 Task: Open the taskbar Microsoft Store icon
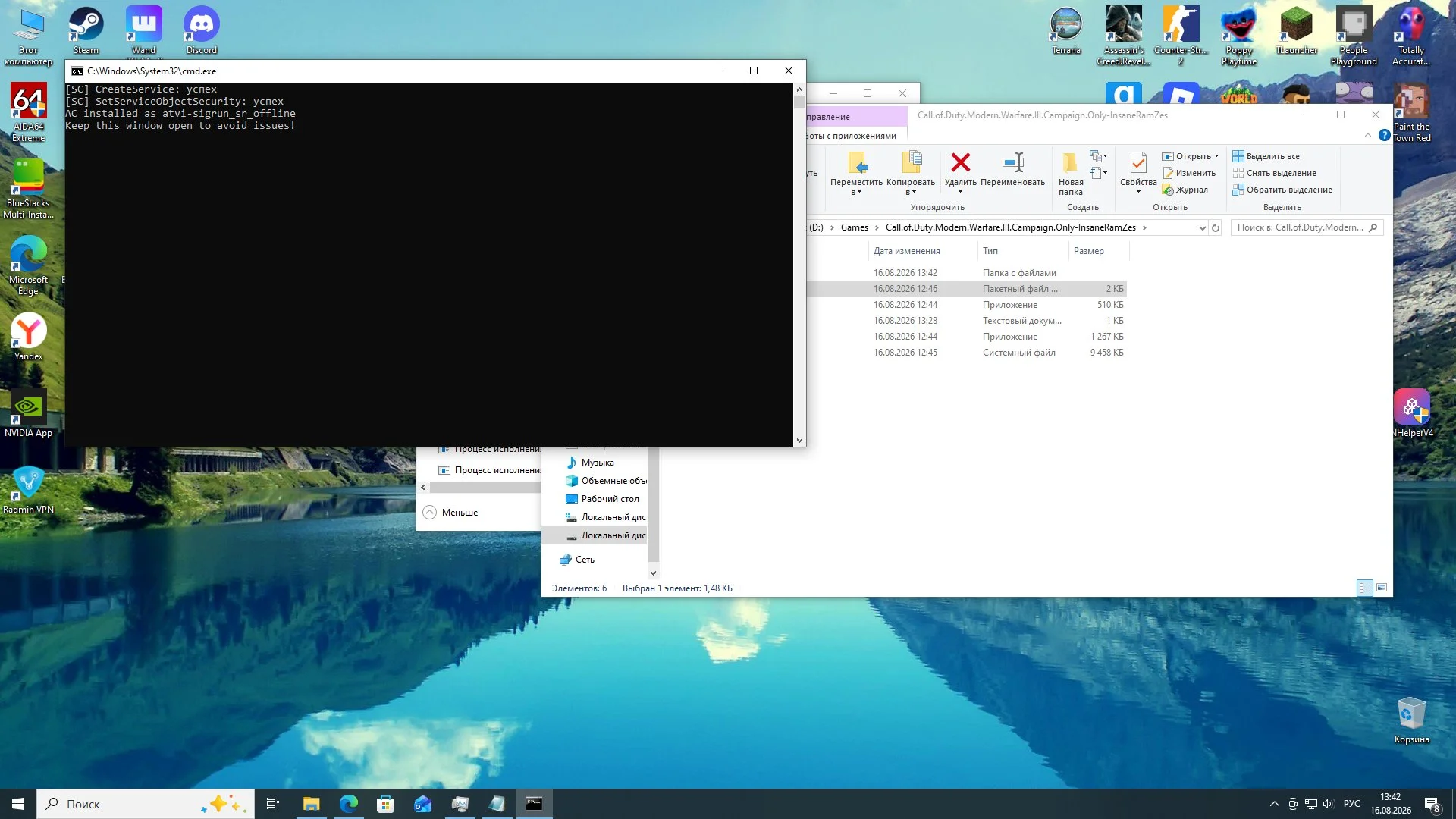[385, 804]
